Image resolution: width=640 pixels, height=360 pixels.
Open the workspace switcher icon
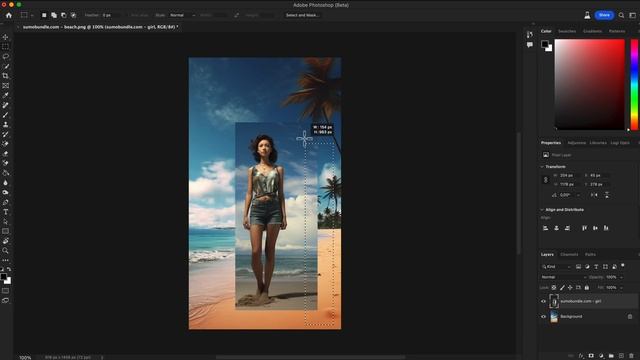(x=632, y=15)
